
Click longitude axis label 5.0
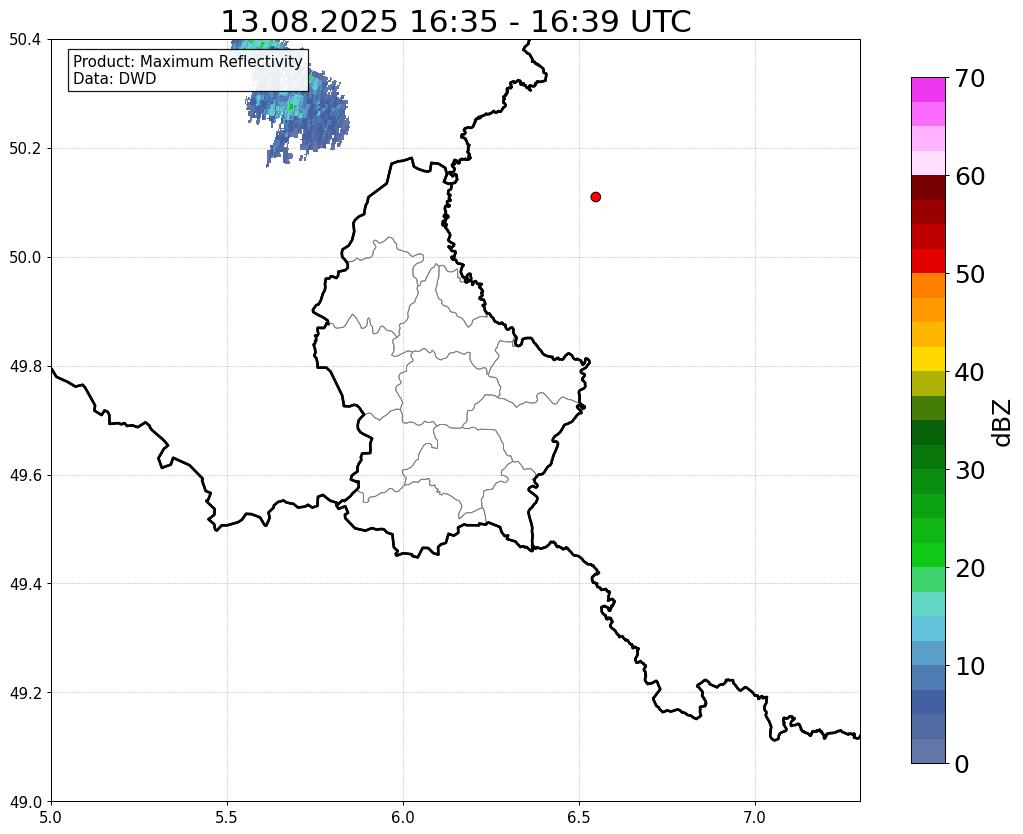(51, 818)
